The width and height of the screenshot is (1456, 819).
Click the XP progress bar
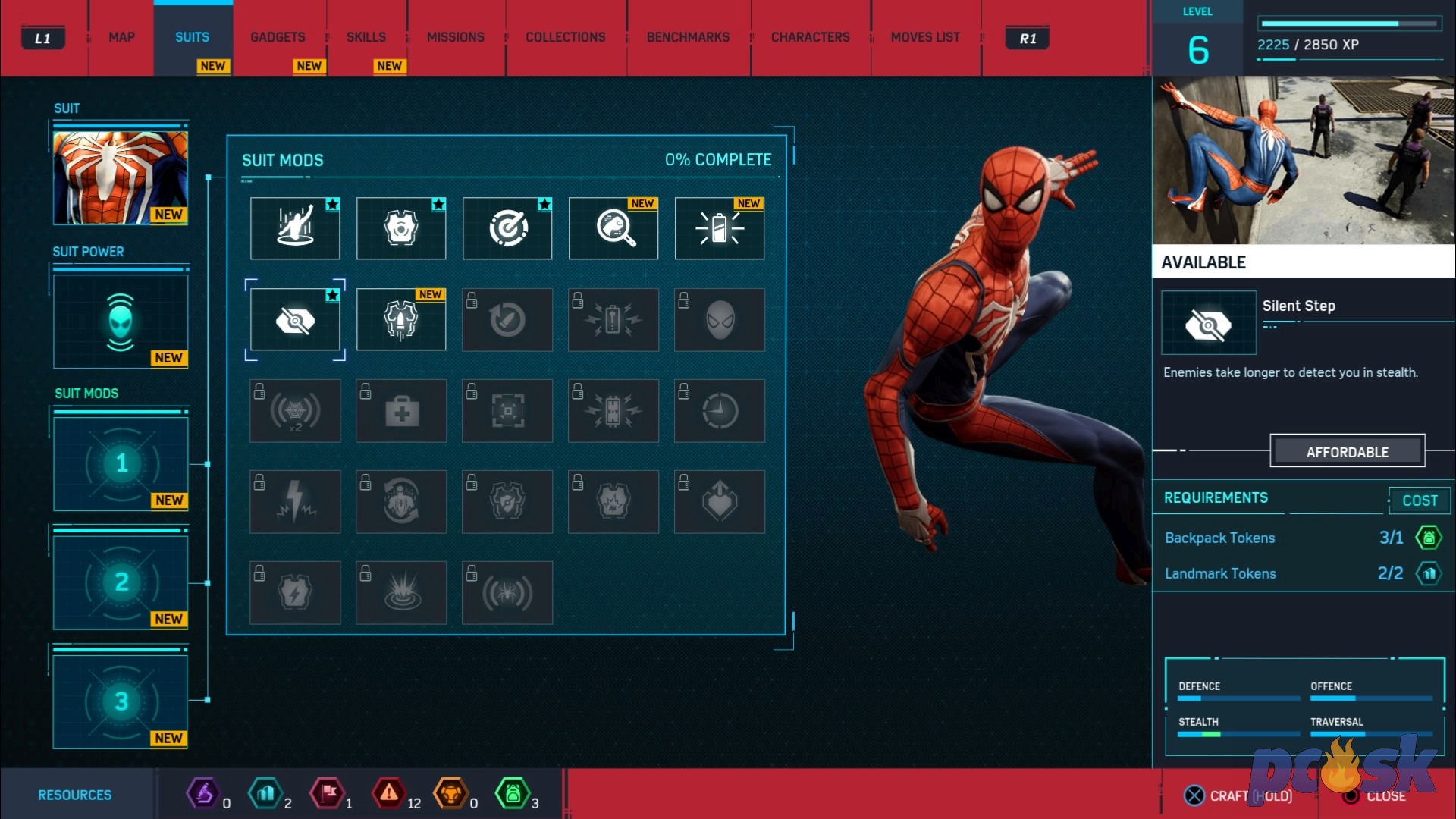pos(1349,24)
